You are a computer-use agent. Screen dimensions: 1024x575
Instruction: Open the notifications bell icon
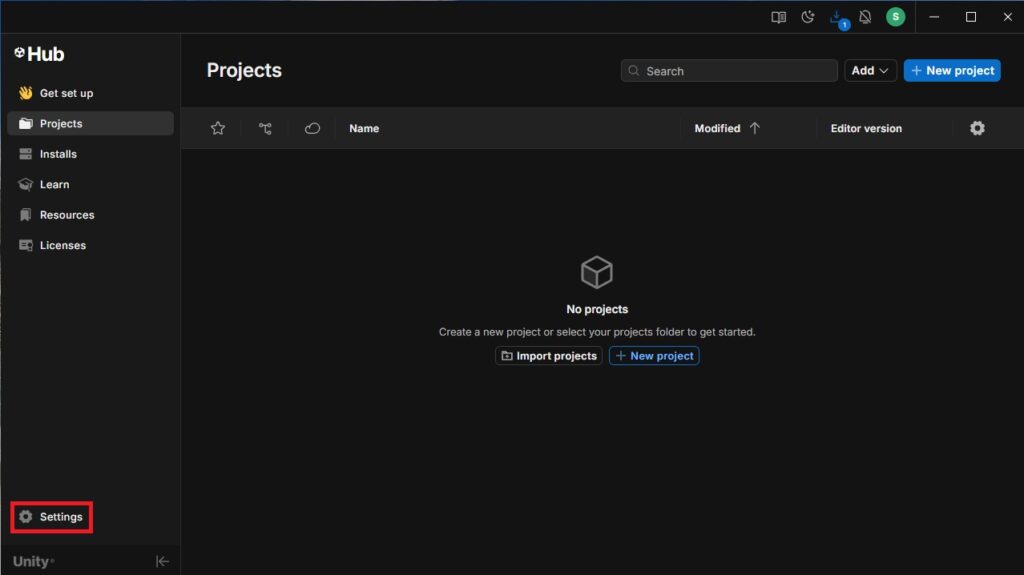coord(865,17)
